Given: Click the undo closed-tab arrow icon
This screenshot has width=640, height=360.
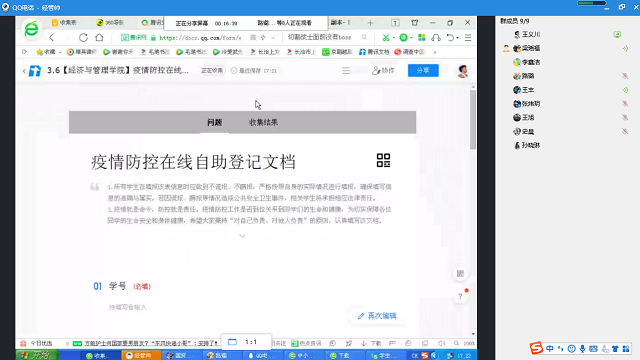Looking at the screenshot, I should click(450, 38).
